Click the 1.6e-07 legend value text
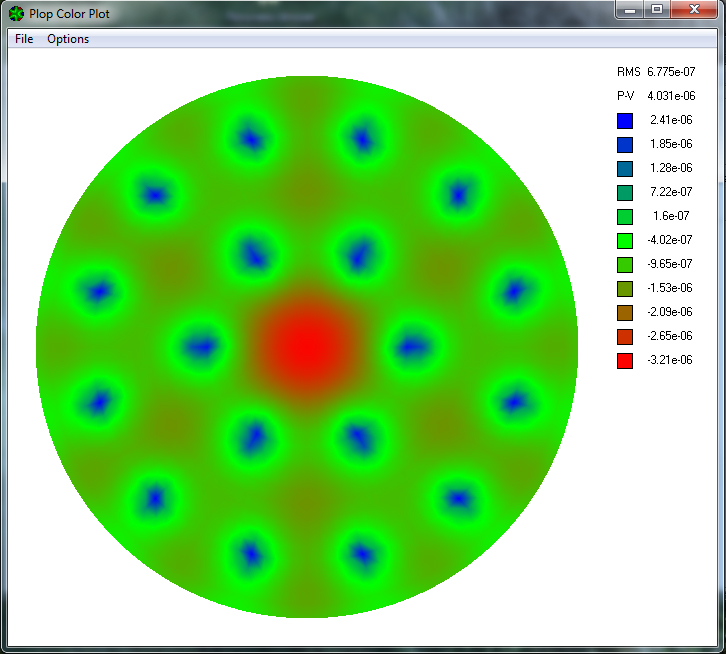The image size is (726, 654). [671, 216]
